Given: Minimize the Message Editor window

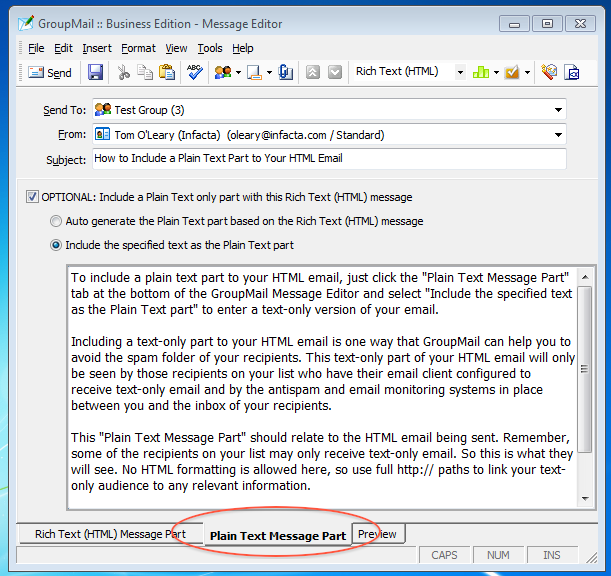Looking at the screenshot, I should coord(514,24).
